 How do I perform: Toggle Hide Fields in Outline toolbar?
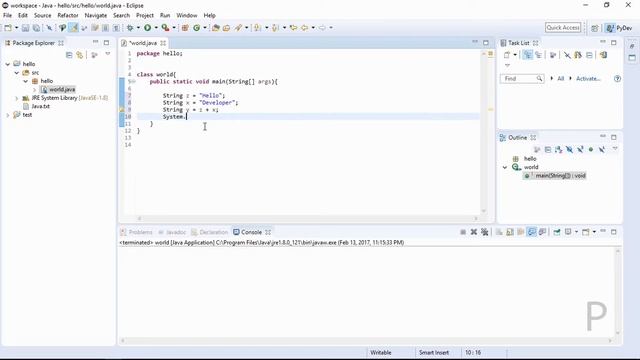pyautogui.click(x=569, y=150)
